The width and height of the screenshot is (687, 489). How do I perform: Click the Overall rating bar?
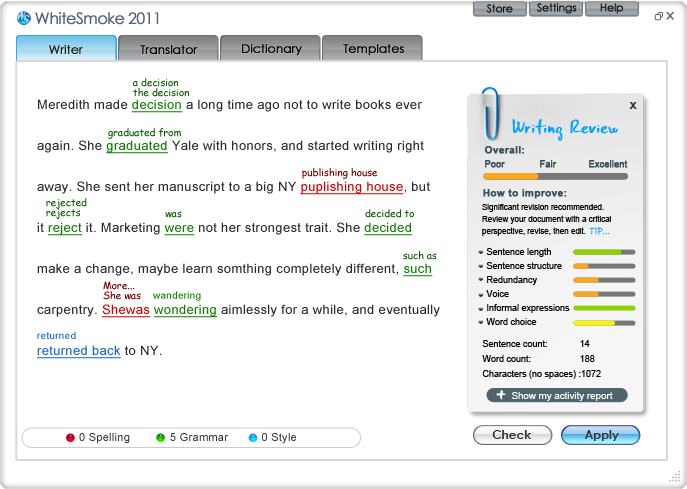pyautogui.click(x=555, y=177)
